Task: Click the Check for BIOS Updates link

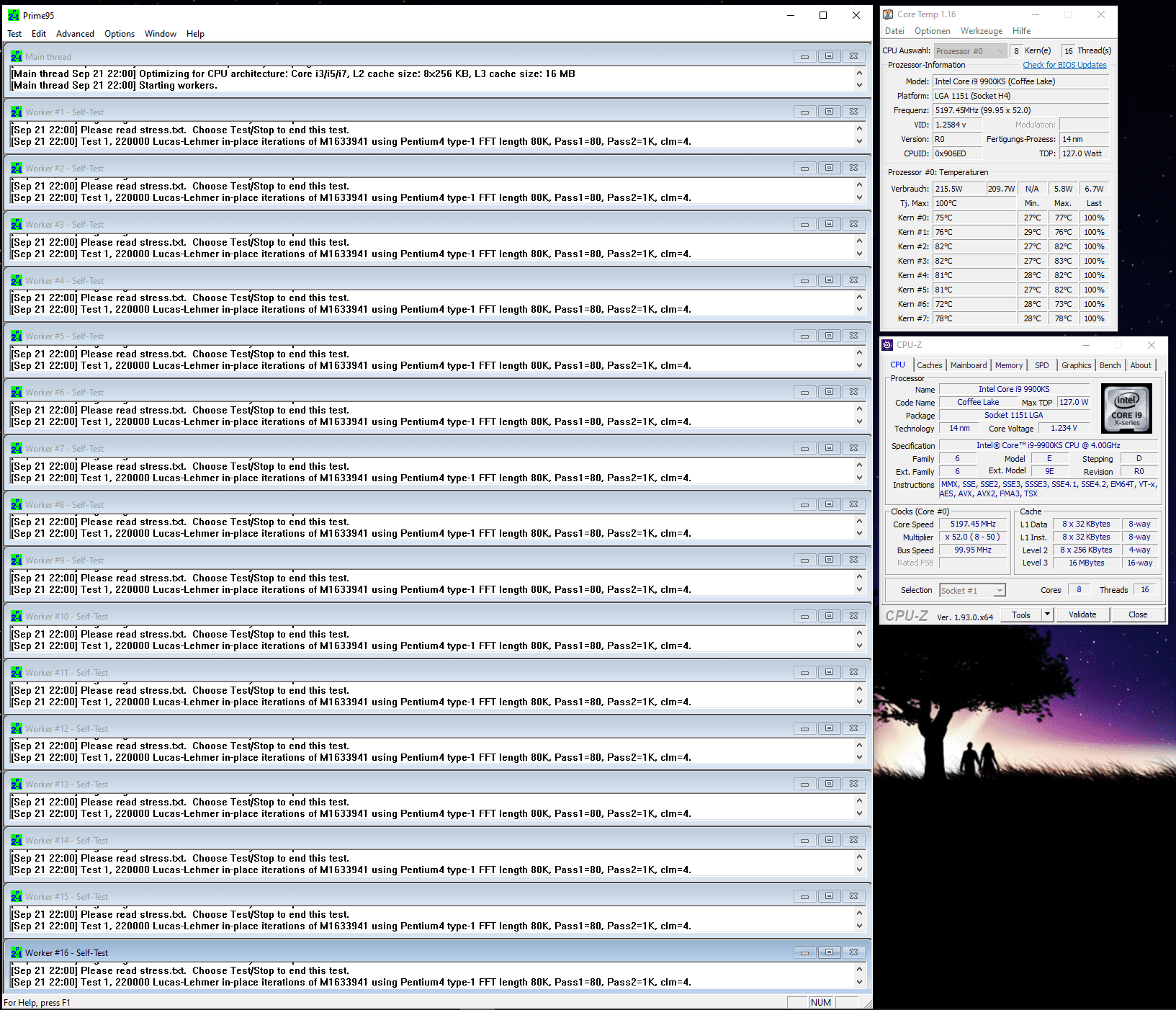Action: tap(1064, 65)
